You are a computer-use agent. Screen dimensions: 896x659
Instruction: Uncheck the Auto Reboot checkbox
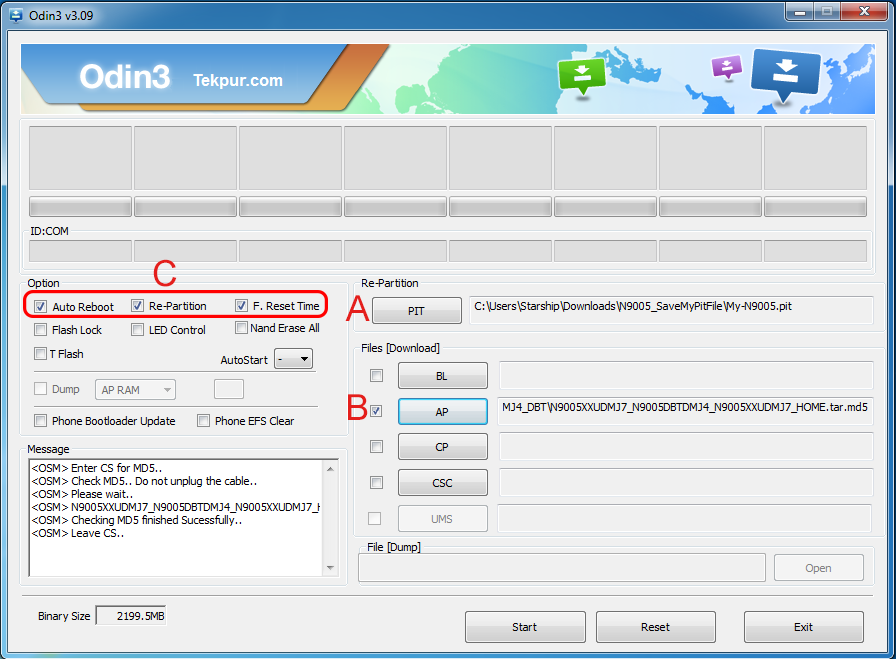tap(40, 306)
